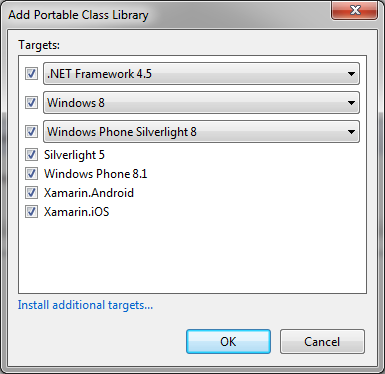Uncheck the Xamarin.Android checkbox

(x=31, y=193)
